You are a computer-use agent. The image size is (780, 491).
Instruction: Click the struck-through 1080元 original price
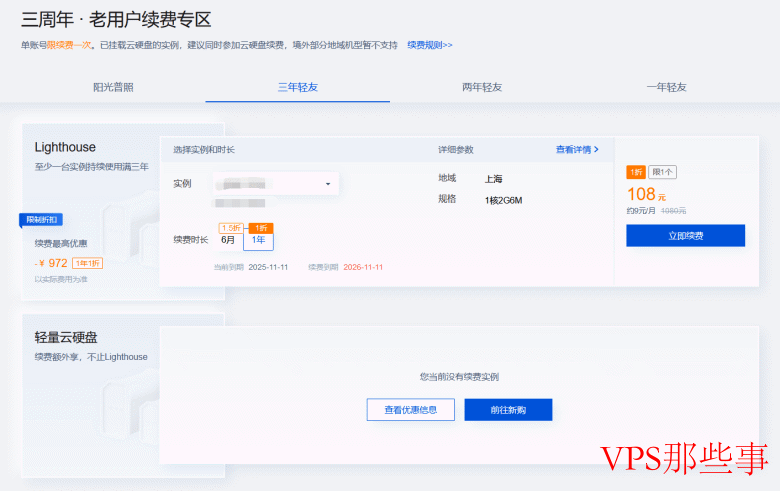(673, 211)
